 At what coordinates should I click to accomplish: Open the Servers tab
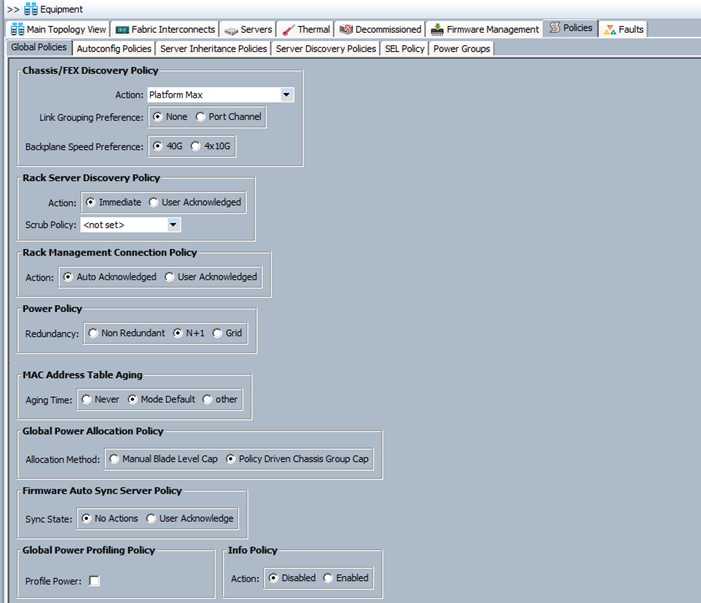point(248,30)
